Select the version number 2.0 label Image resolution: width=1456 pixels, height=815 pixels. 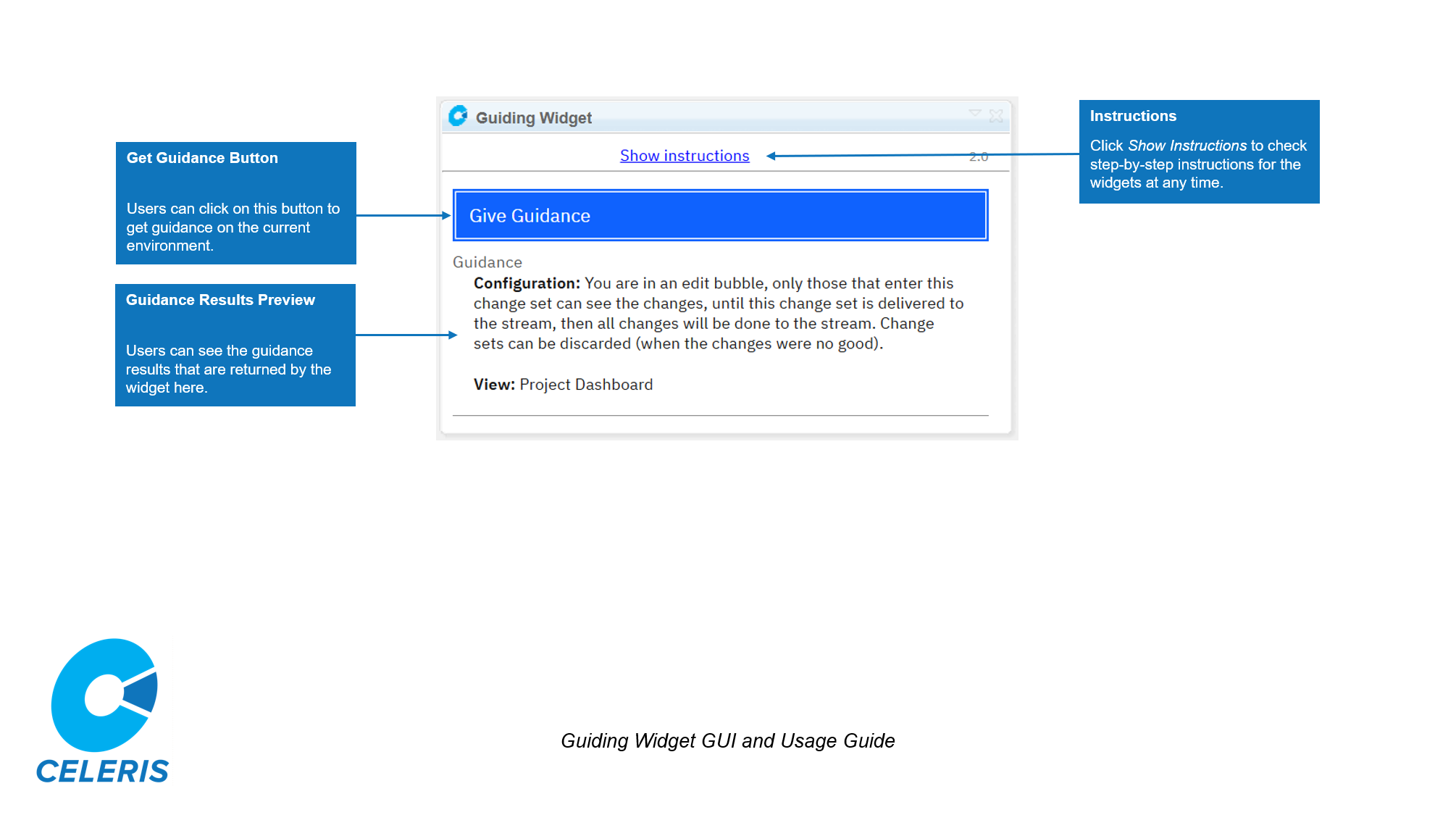tap(979, 156)
